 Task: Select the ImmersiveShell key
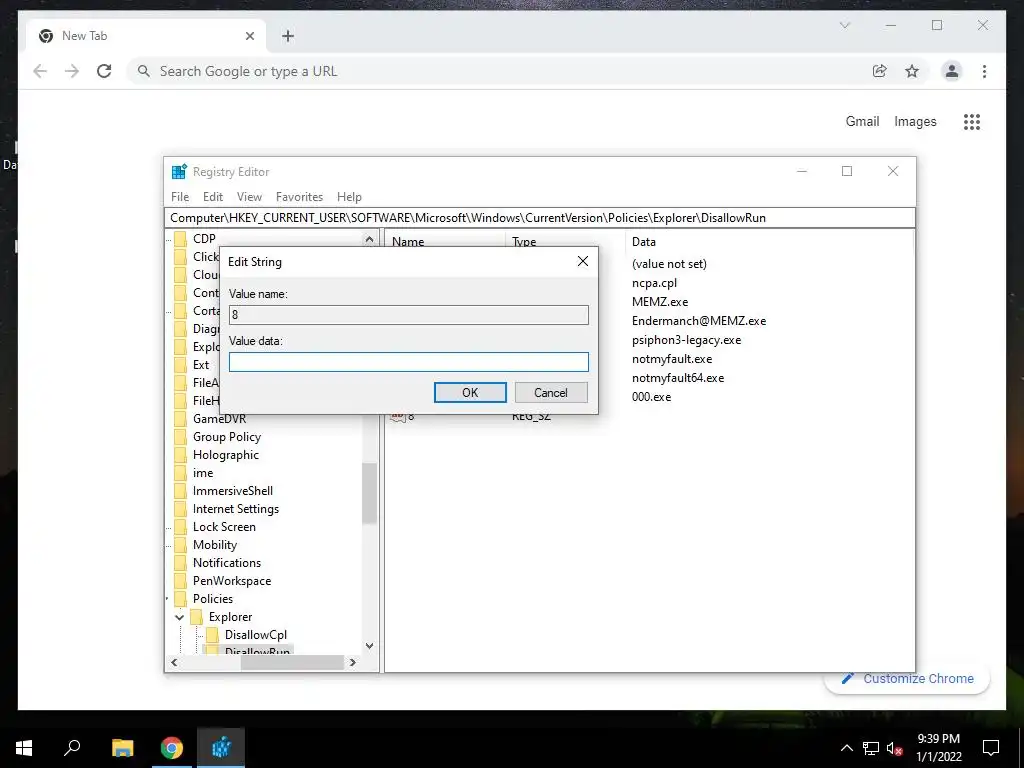point(232,490)
